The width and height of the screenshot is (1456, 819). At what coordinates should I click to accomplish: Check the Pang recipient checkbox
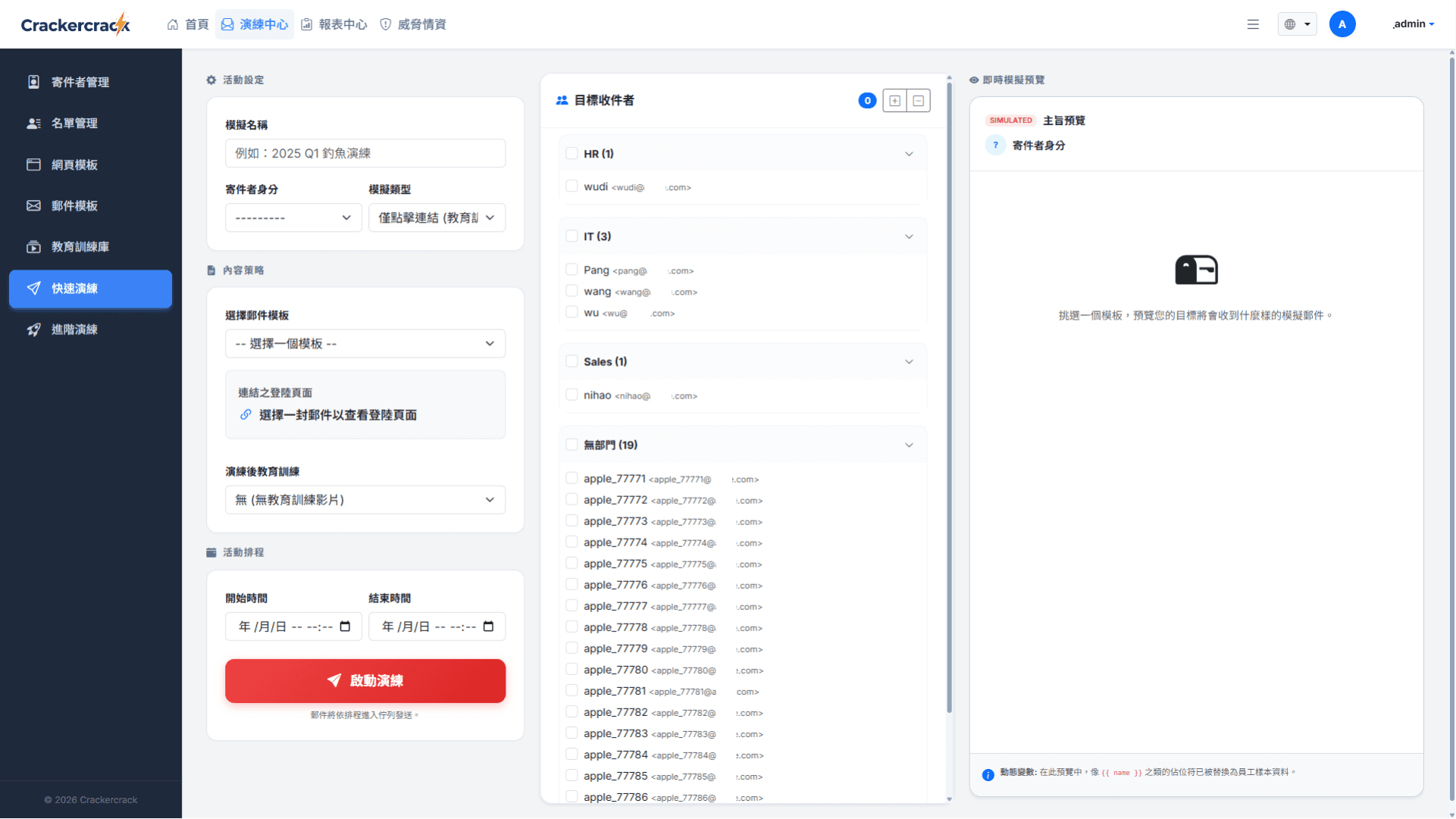coord(571,270)
